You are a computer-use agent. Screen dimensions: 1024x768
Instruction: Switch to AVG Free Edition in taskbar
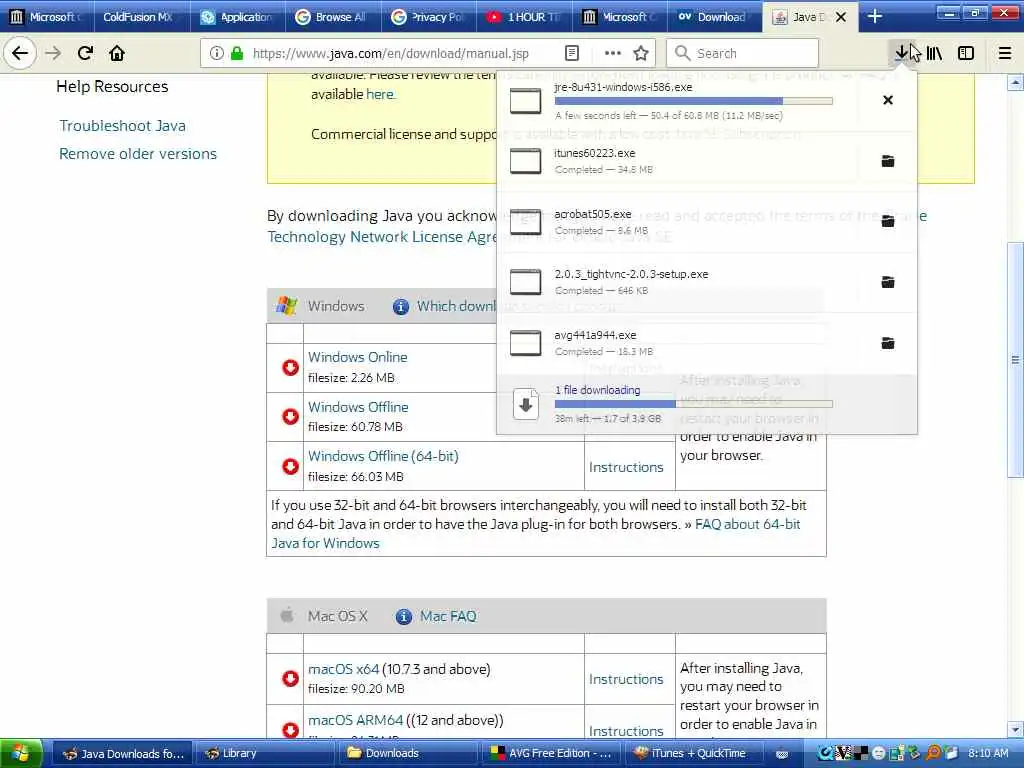(551, 753)
